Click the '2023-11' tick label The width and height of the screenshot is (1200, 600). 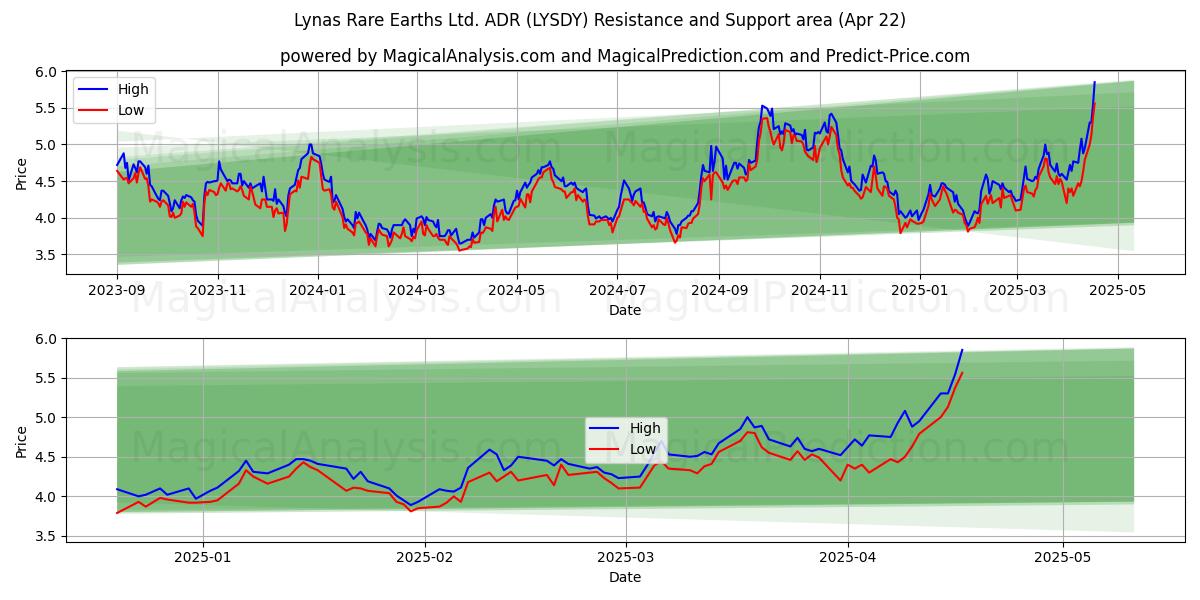[x=218, y=290]
